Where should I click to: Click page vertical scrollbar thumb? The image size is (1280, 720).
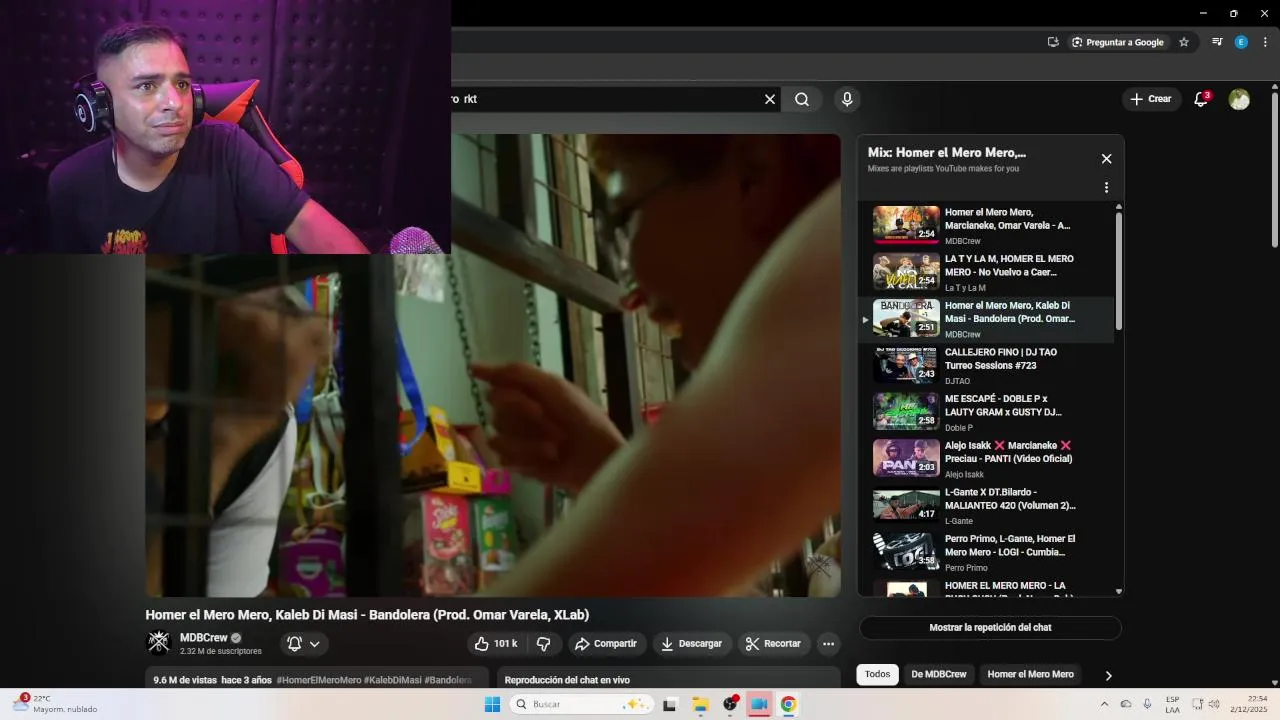(x=1275, y=170)
